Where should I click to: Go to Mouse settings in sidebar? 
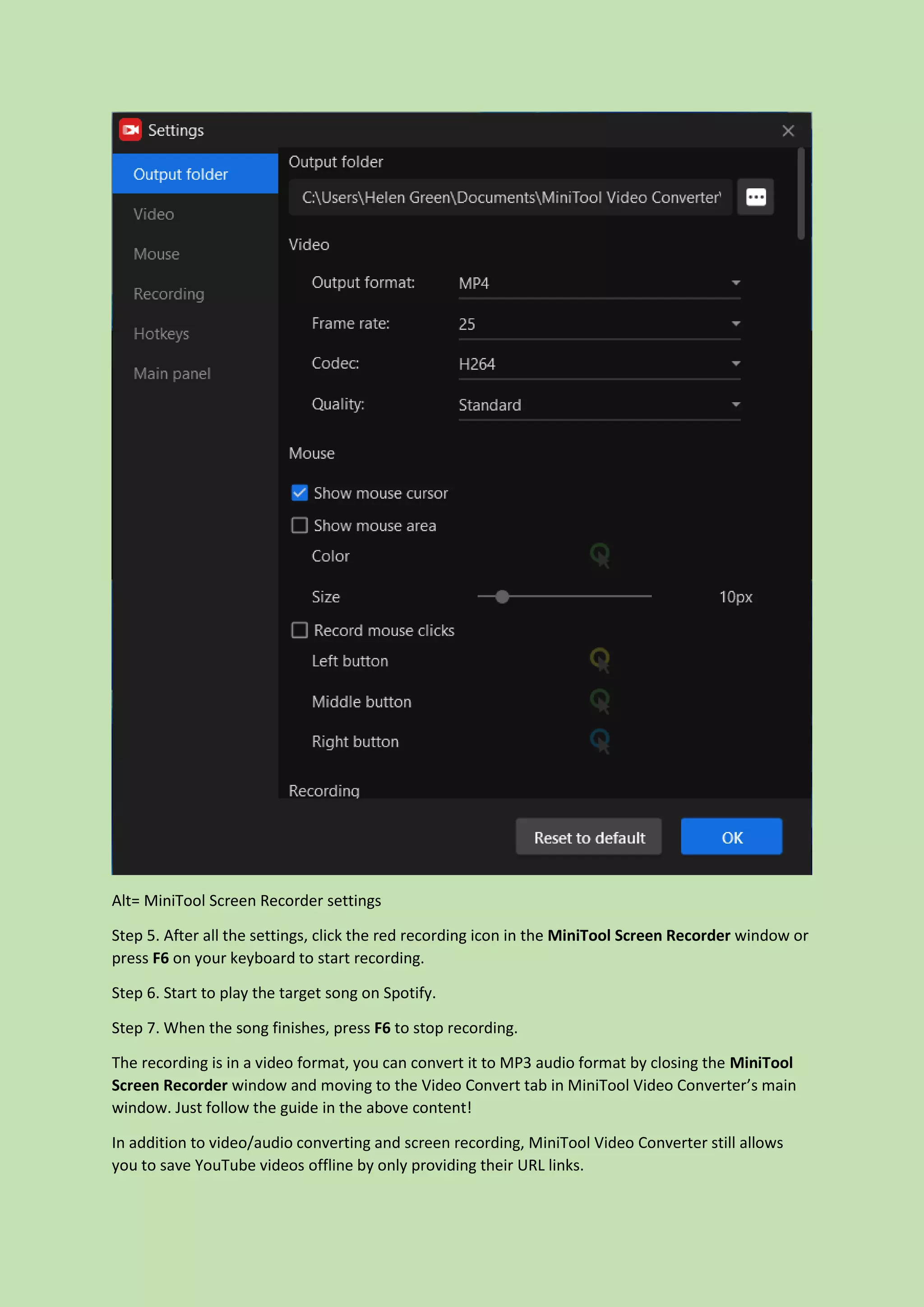click(195, 254)
